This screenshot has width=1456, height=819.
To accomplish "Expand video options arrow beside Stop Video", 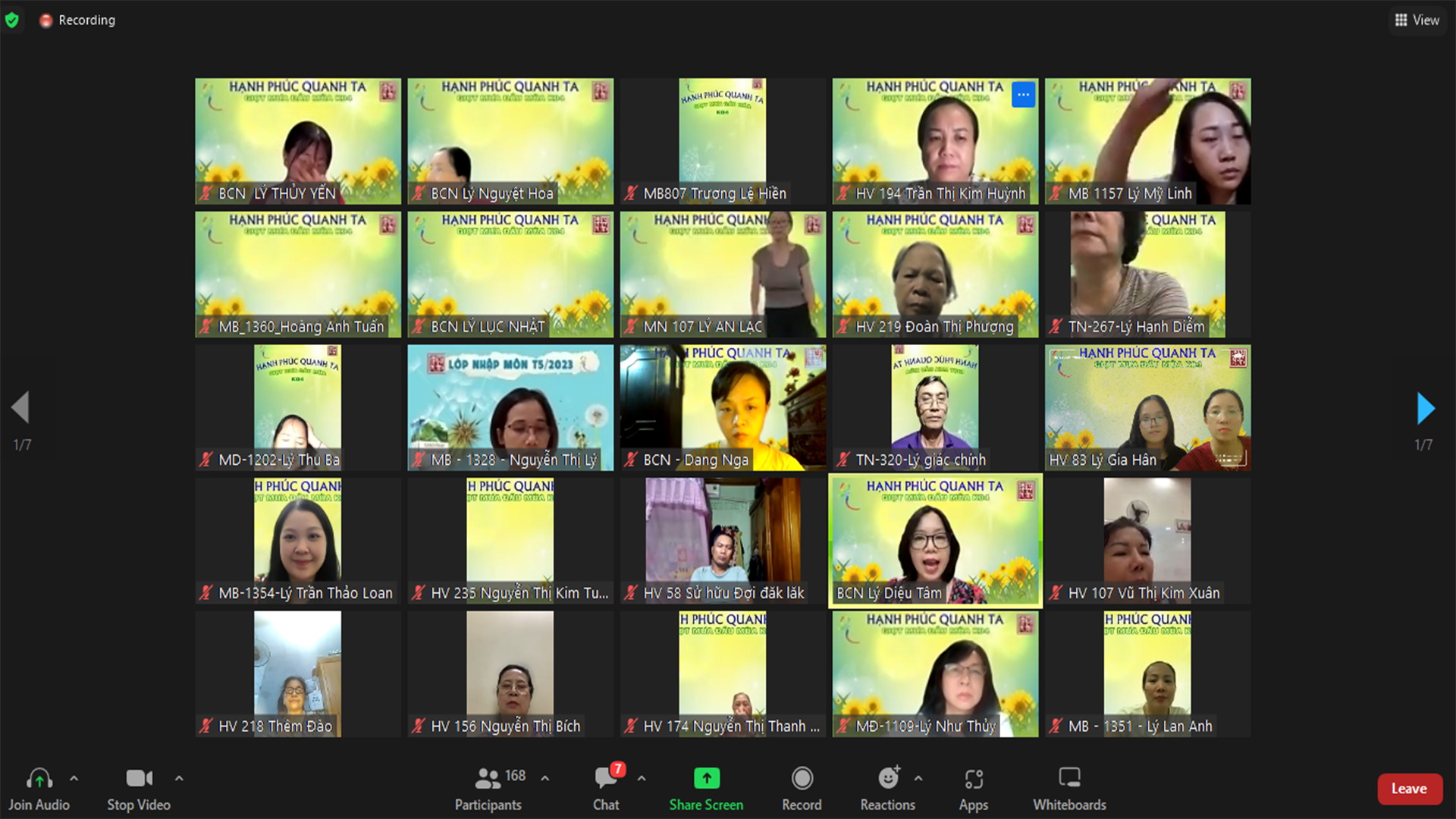I will (x=179, y=778).
